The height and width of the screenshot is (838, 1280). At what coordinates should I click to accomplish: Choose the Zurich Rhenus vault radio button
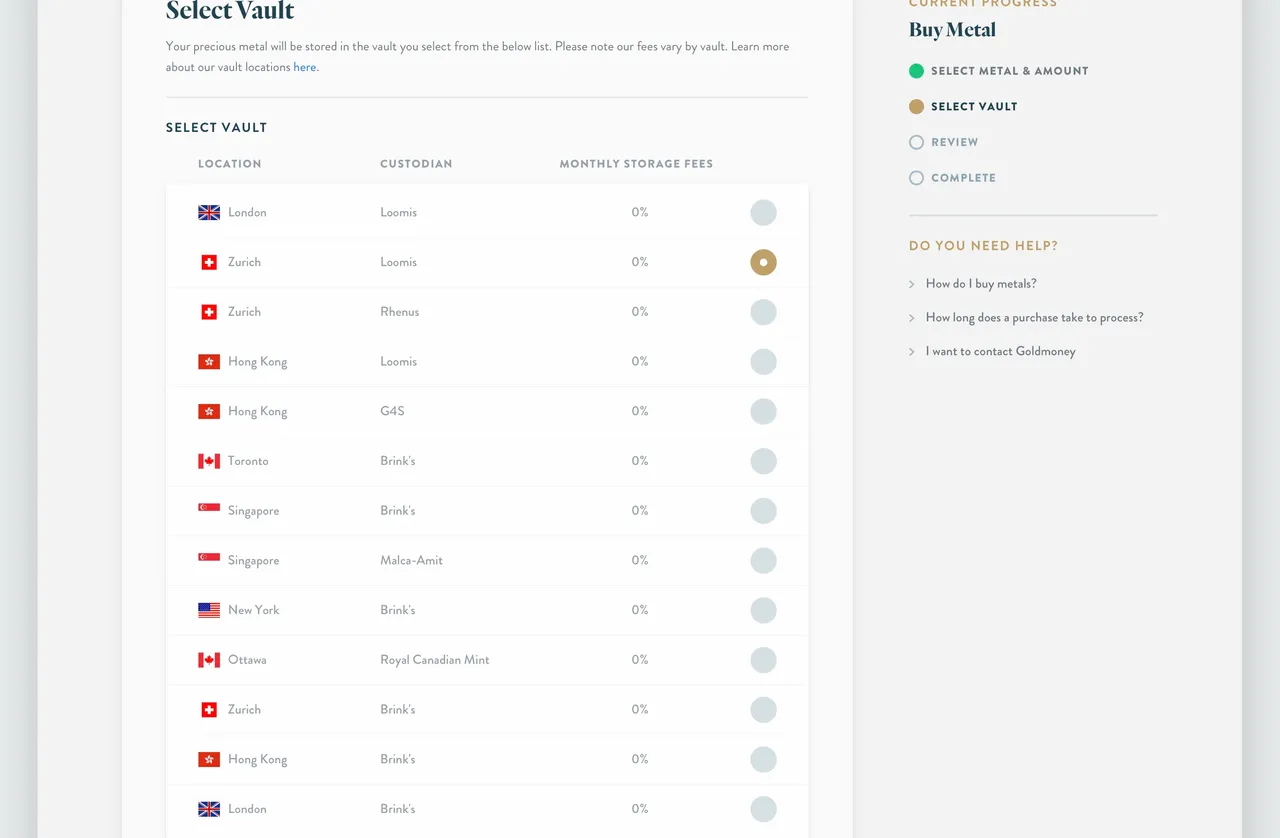763,312
